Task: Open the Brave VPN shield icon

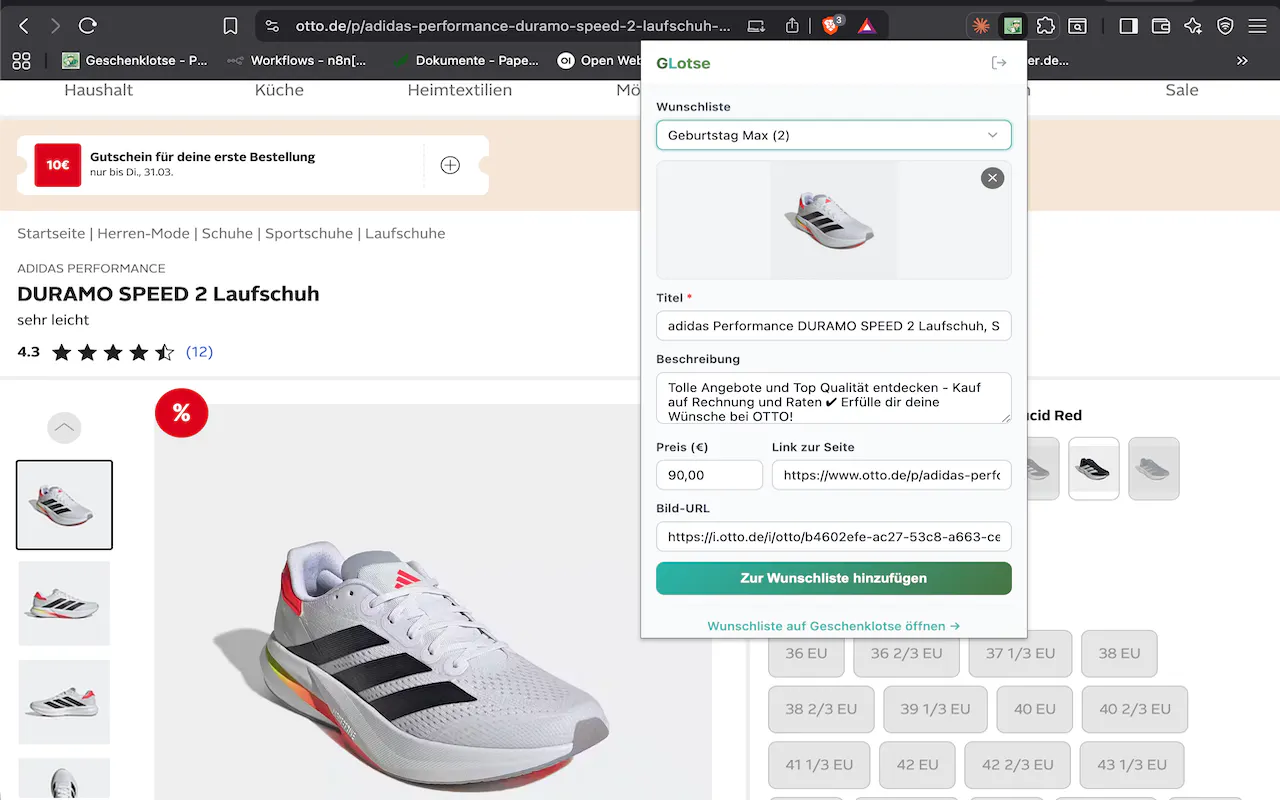Action: point(1225,26)
